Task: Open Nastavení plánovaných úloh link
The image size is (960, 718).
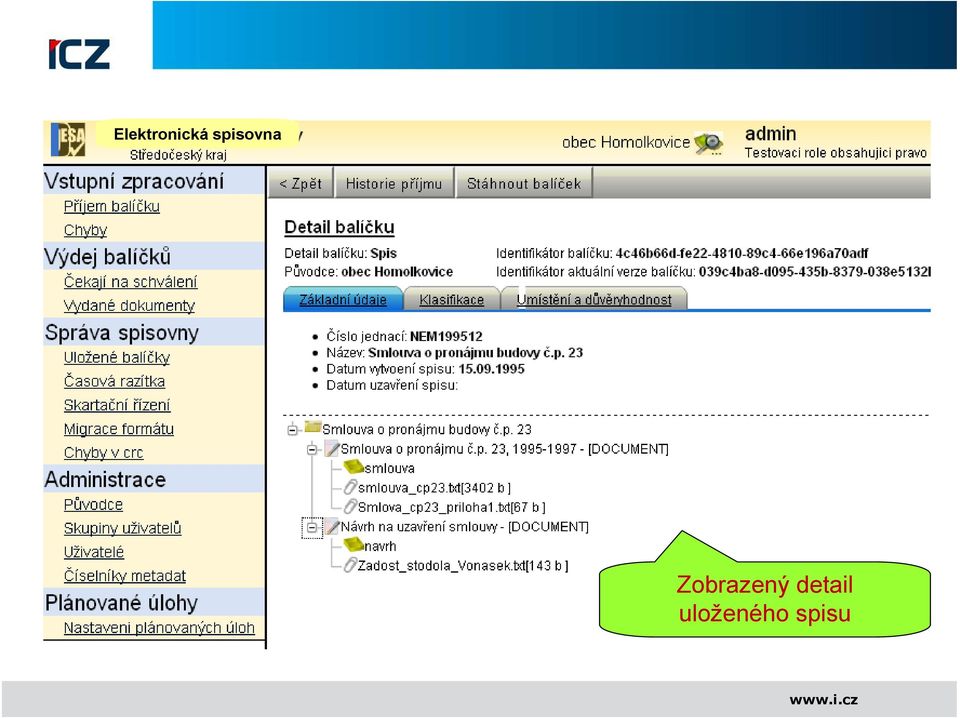Action: pos(159,628)
